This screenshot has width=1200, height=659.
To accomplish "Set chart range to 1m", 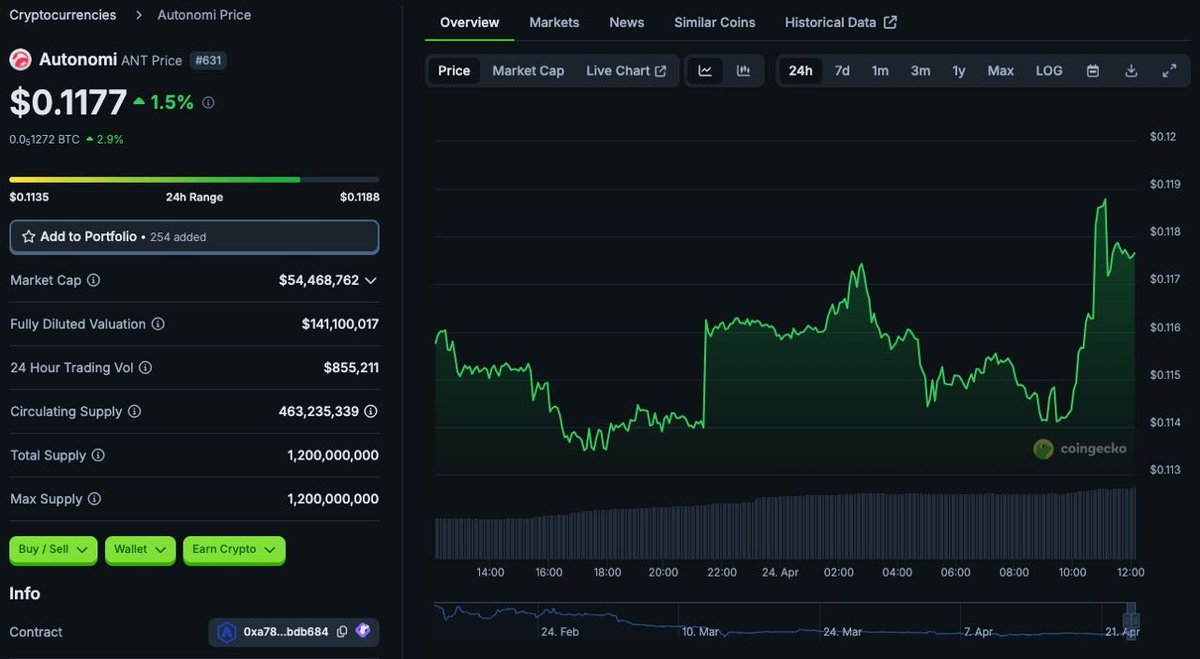I will tap(880, 71).
